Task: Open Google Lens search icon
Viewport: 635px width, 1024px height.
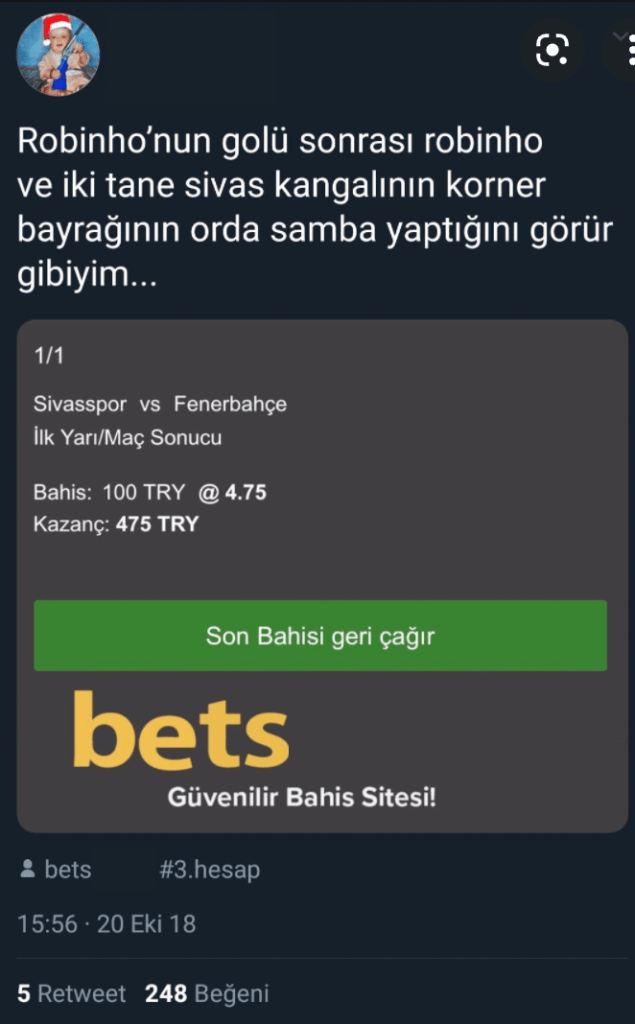Action: 552,49
